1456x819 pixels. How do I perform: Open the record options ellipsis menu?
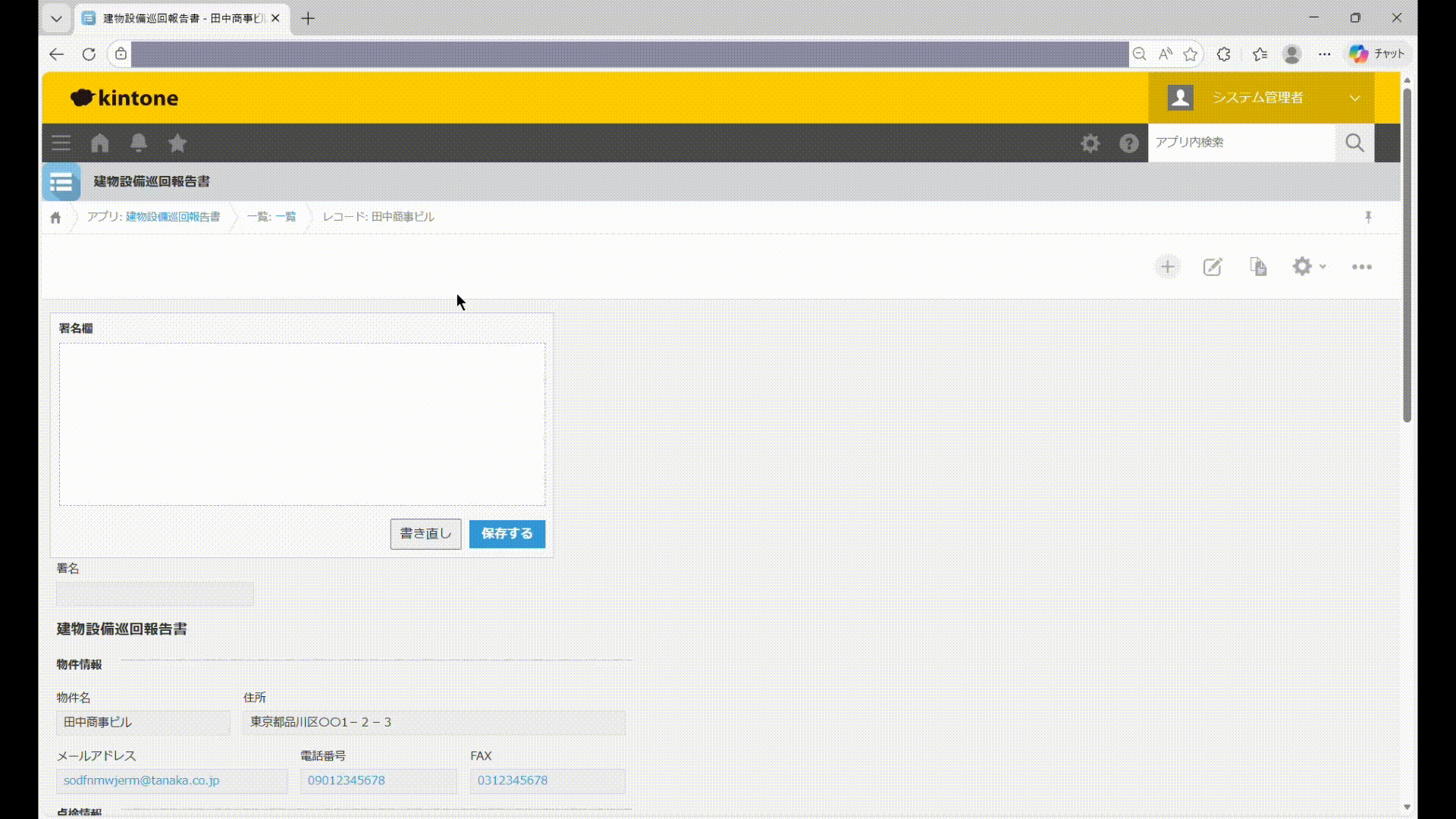click(x=1362, y=267)
